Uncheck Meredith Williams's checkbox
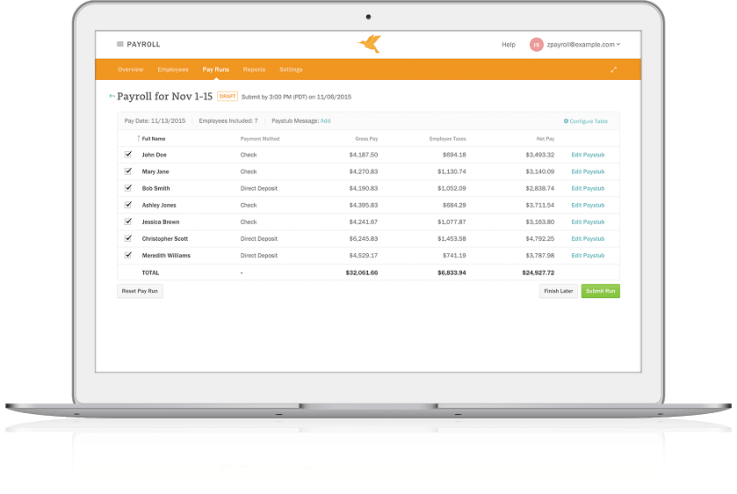 (x=128, y=255)
